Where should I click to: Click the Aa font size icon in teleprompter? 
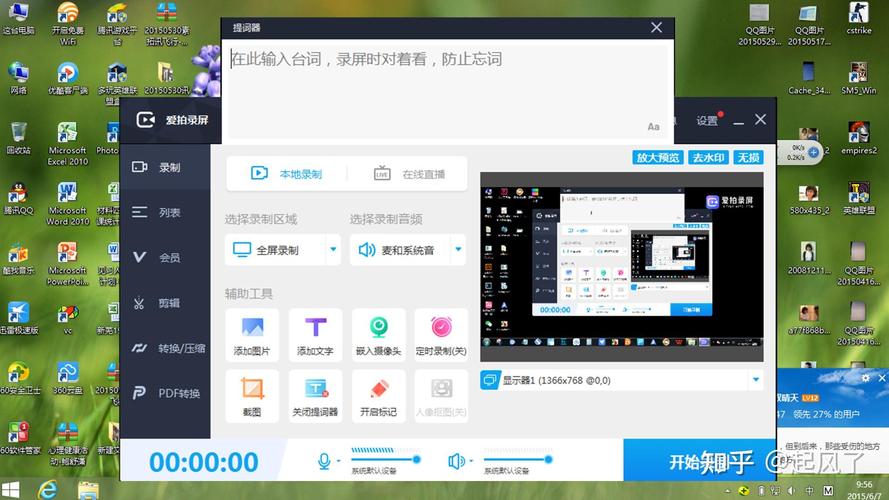click(654, 126)
